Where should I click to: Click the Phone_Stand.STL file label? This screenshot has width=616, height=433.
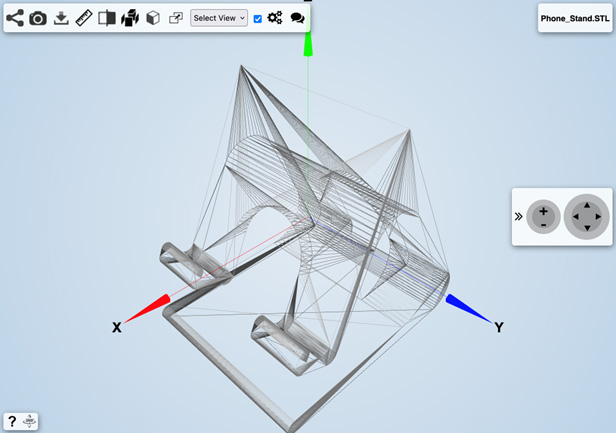(574, 18)
